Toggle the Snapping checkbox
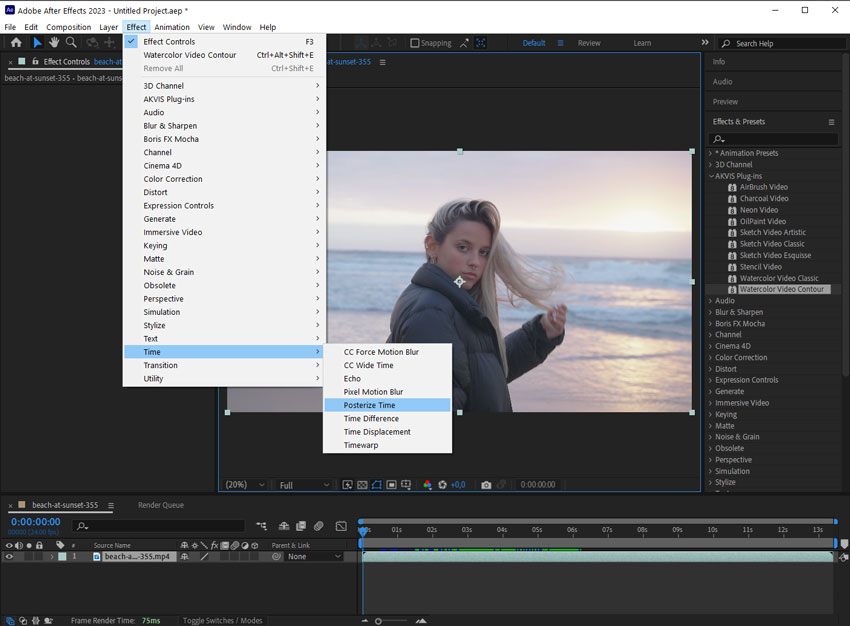This screenshot has height=626, width=850. (x=415, y=43)
